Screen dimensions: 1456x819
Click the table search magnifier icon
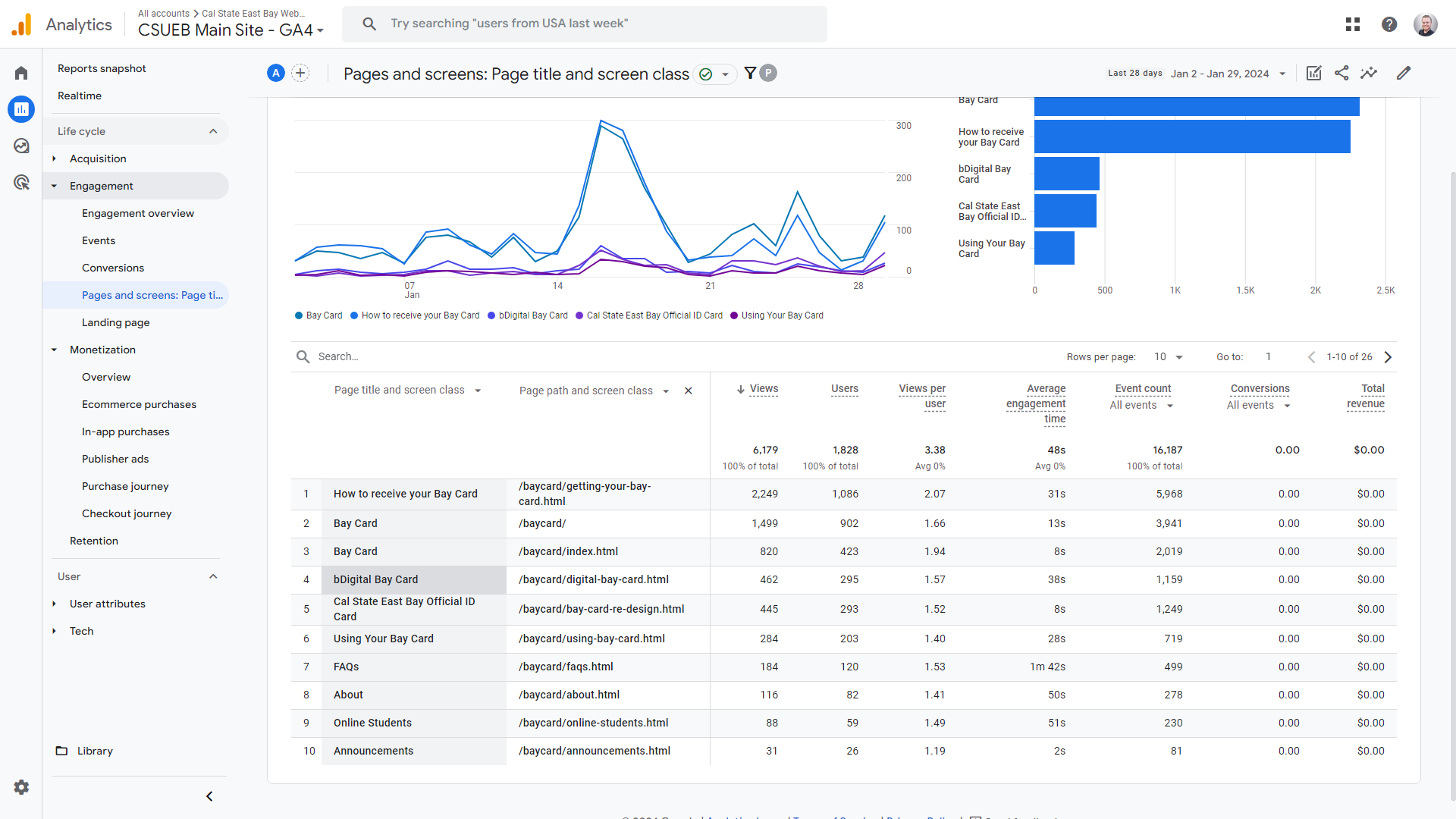click(303, 357)
